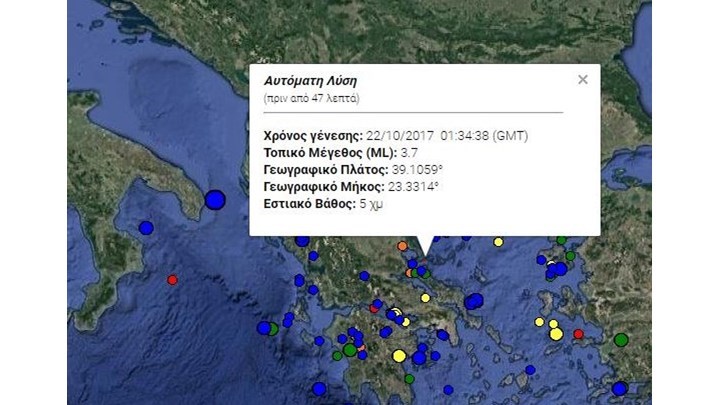Select the latitude value "39.1059°"
The height and width of the screenshot is (405, 720).
coord(417,170)
